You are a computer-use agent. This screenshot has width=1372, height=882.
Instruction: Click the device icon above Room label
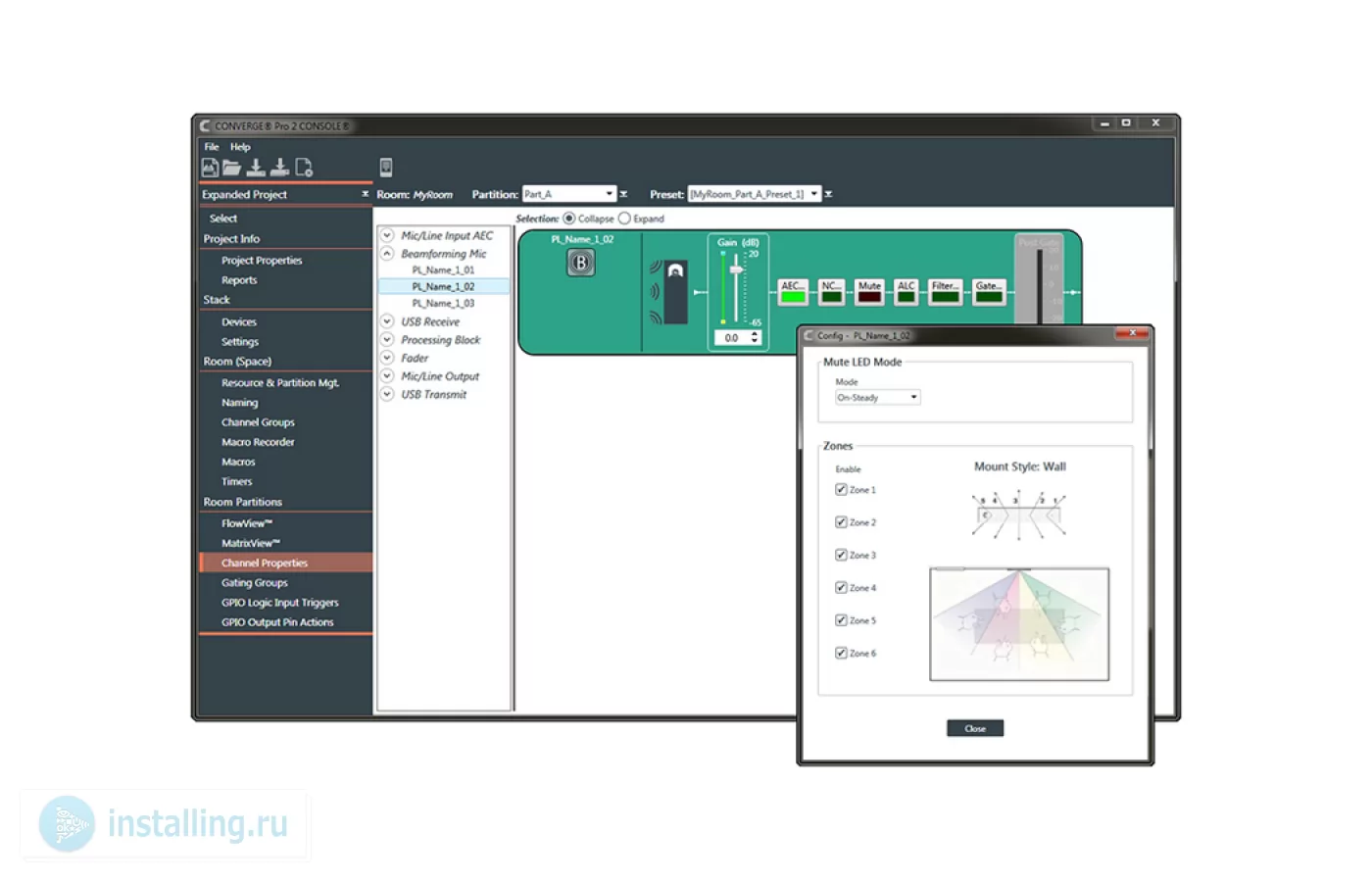(386, 168)
